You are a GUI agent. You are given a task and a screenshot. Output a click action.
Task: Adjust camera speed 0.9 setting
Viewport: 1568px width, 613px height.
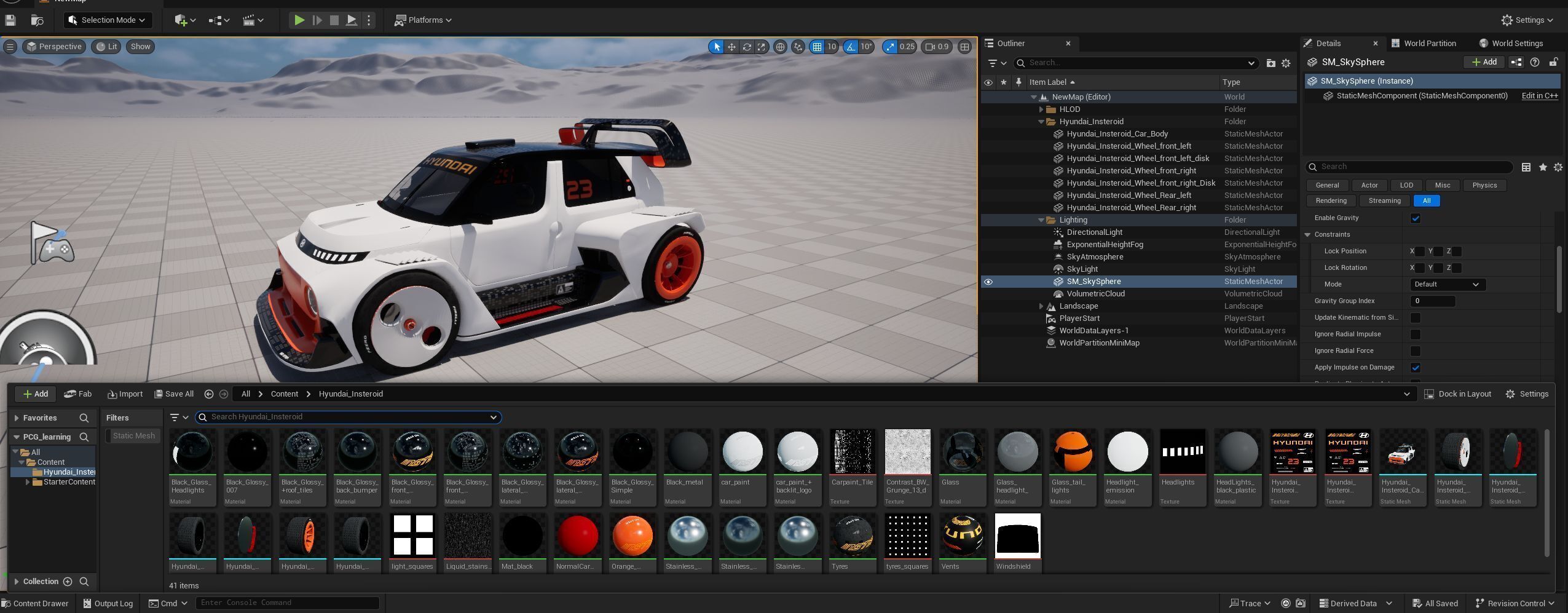click(937, 47)
